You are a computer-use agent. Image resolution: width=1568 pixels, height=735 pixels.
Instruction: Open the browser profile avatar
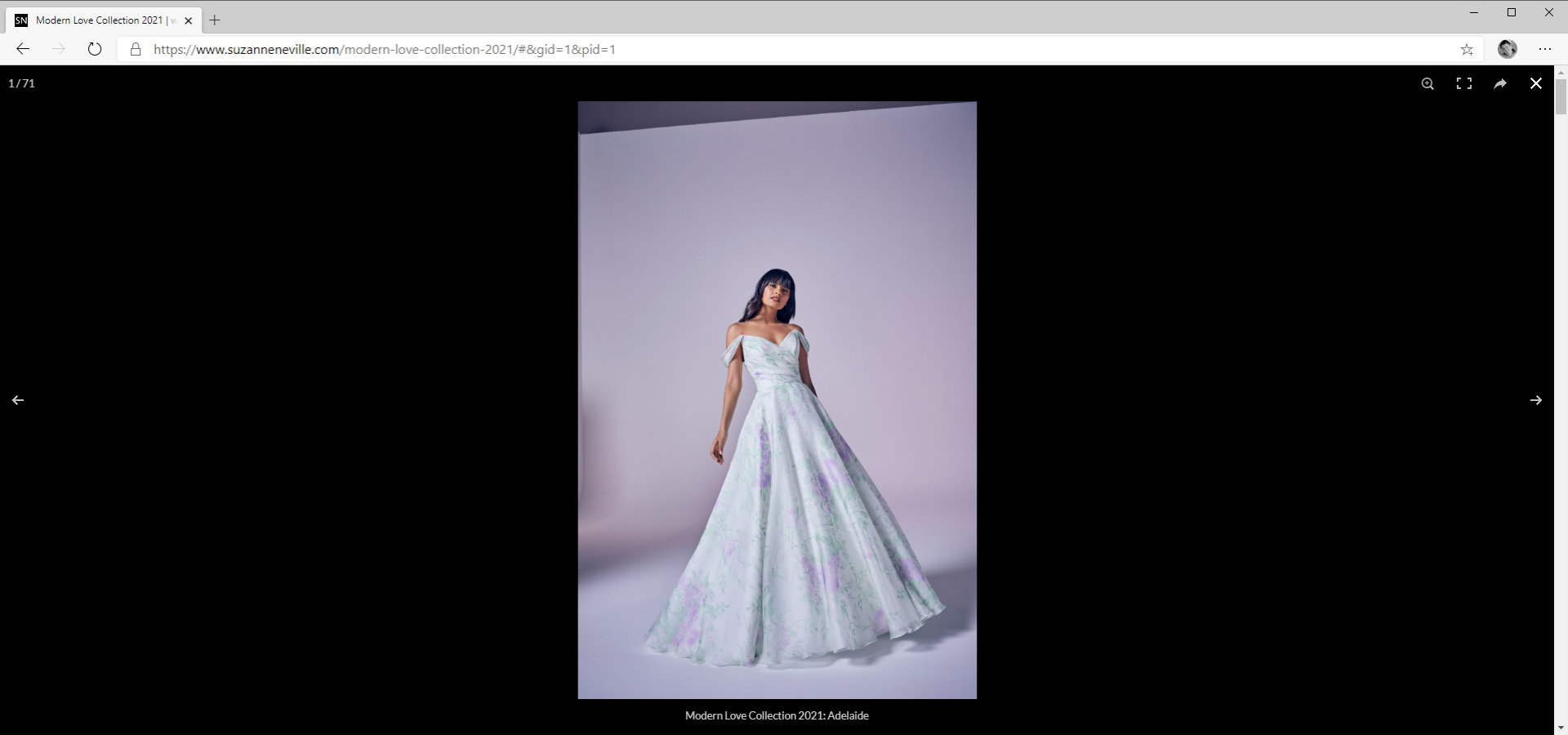pos(1508,49)
